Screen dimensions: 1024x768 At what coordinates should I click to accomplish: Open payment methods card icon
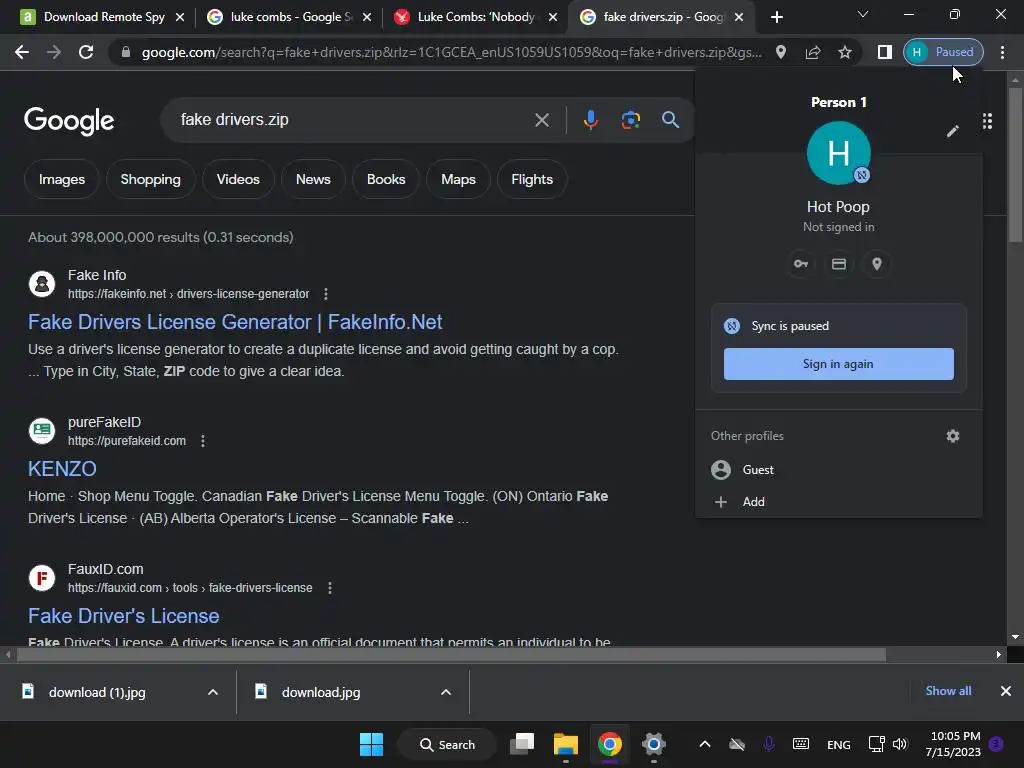(839, 264)
